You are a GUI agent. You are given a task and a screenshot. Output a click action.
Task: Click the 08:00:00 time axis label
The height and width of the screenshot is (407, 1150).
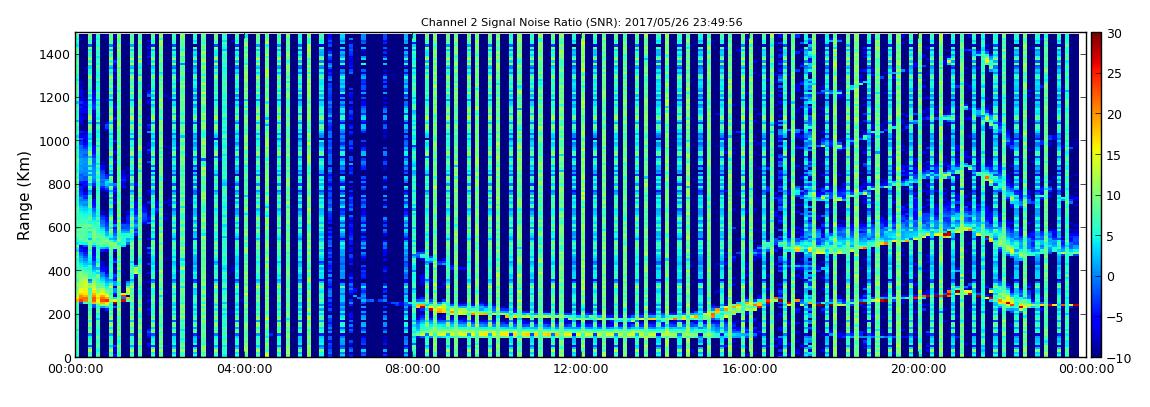click(x=411, y=369)
